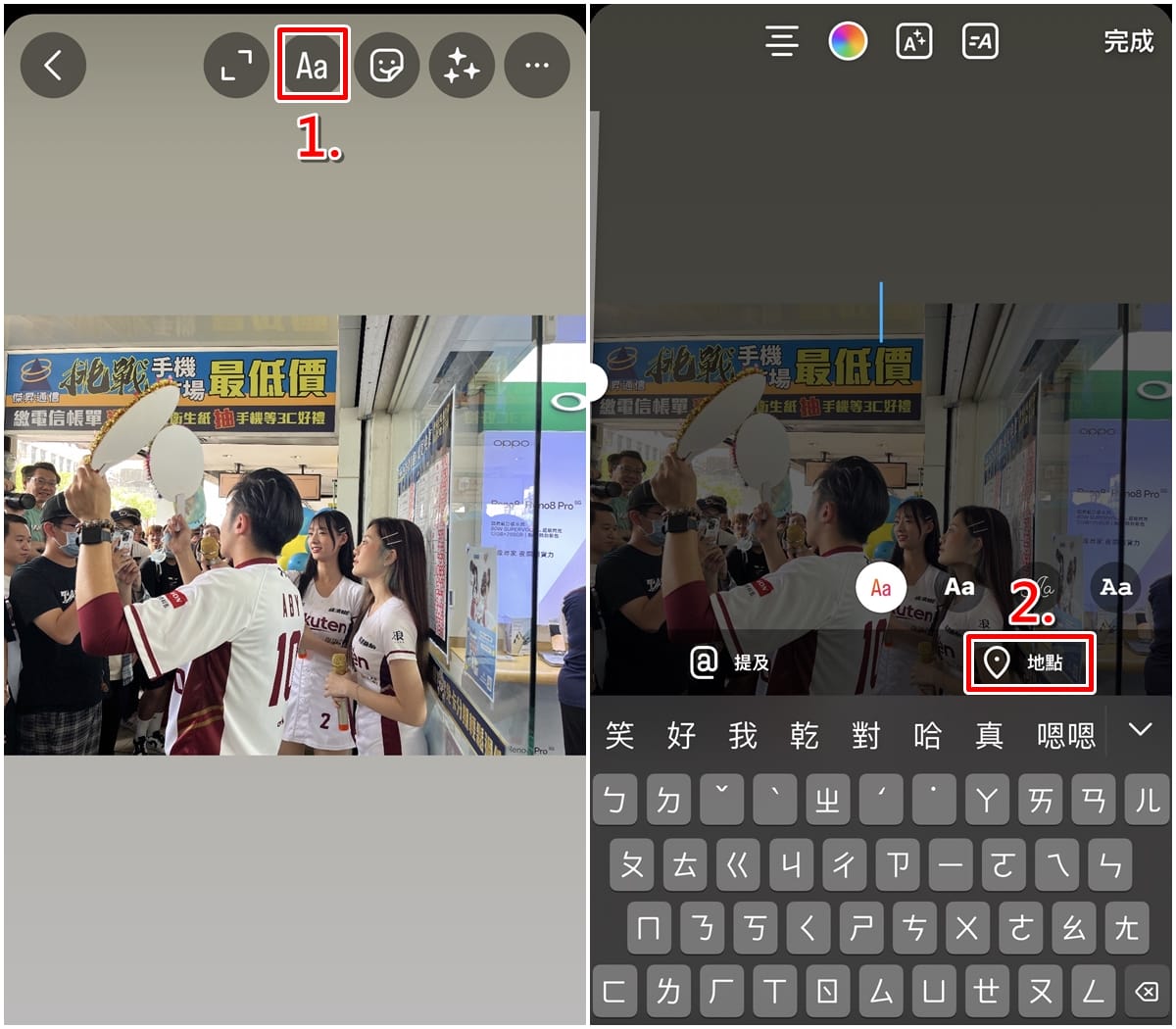Tap the ㄤ key
Viewport: 1176px width, 1029px height.
tap(1125, 928)
